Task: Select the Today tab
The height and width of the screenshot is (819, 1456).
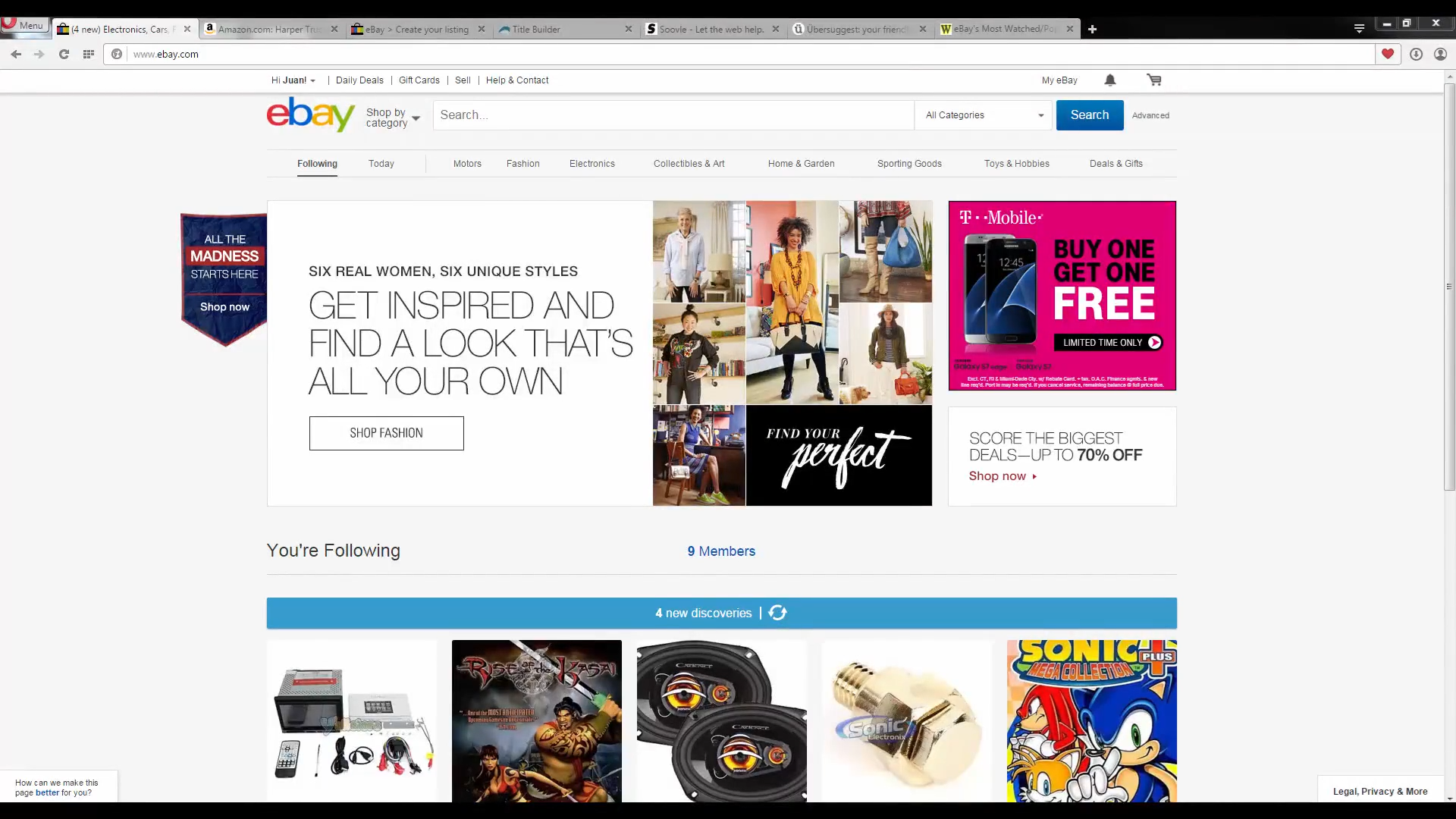Action: [x=380, y=163]
